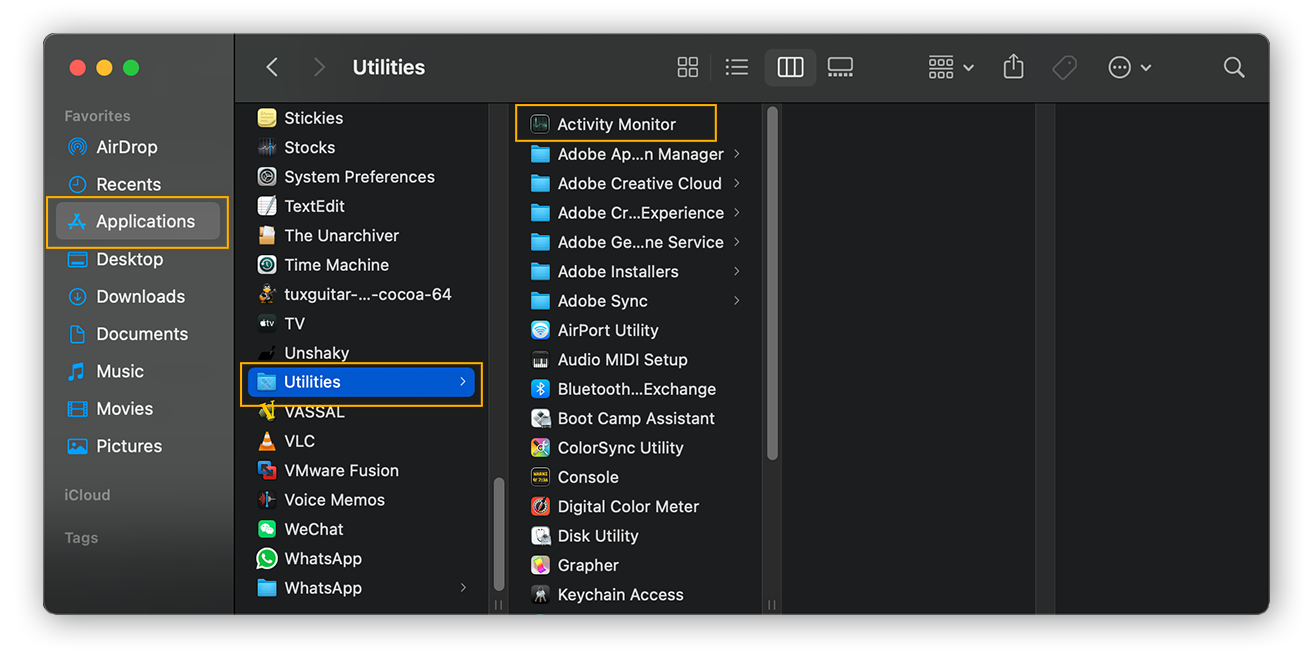The height and width of the screenshot is (651, 1312).
Task: Select the TextEdit app icon
Action: click(267, 206)
